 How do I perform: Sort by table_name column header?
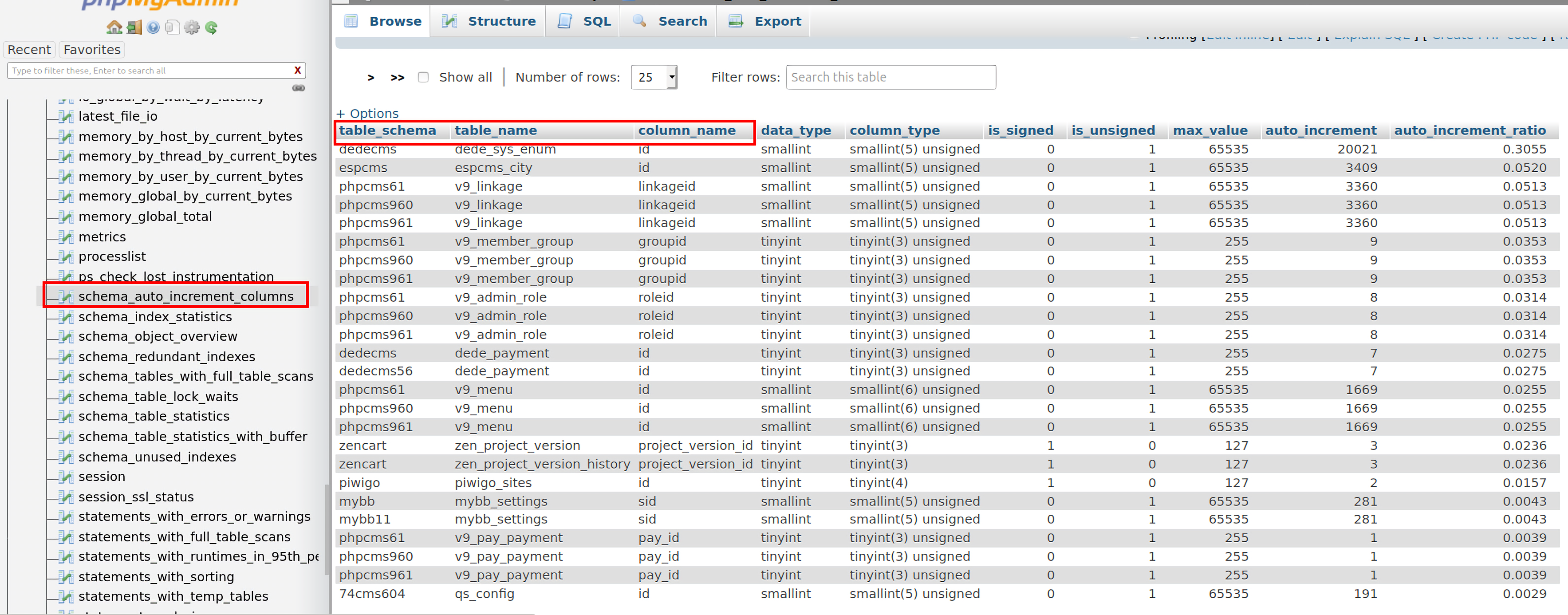tap(496, 130)
